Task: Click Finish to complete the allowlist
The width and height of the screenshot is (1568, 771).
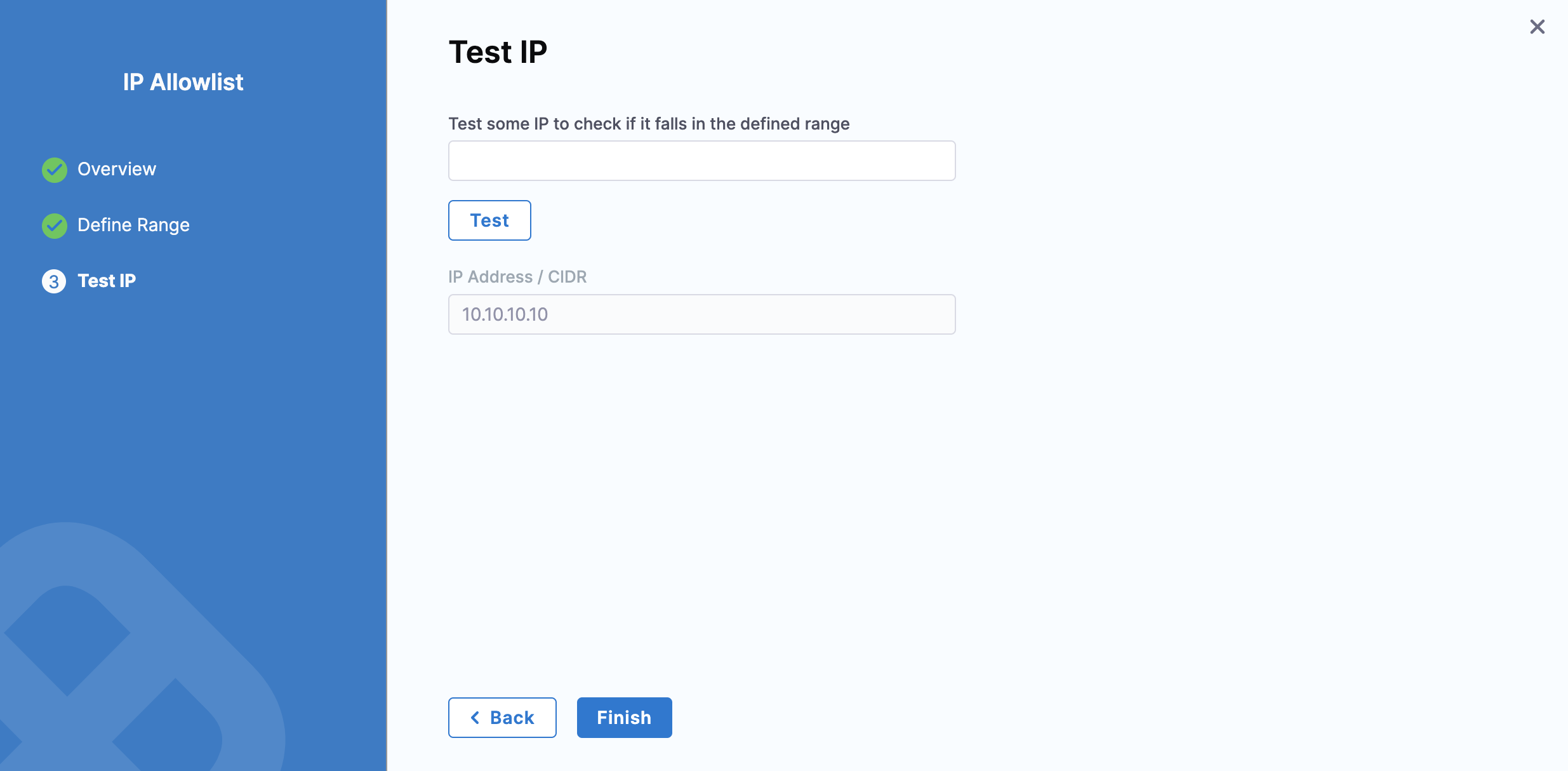Action: (624, 718)
